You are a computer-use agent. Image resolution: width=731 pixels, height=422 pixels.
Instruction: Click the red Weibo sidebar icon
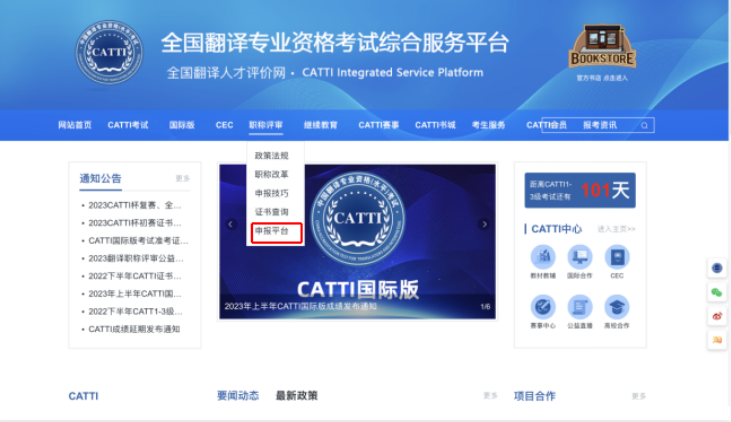coord(717,315)
